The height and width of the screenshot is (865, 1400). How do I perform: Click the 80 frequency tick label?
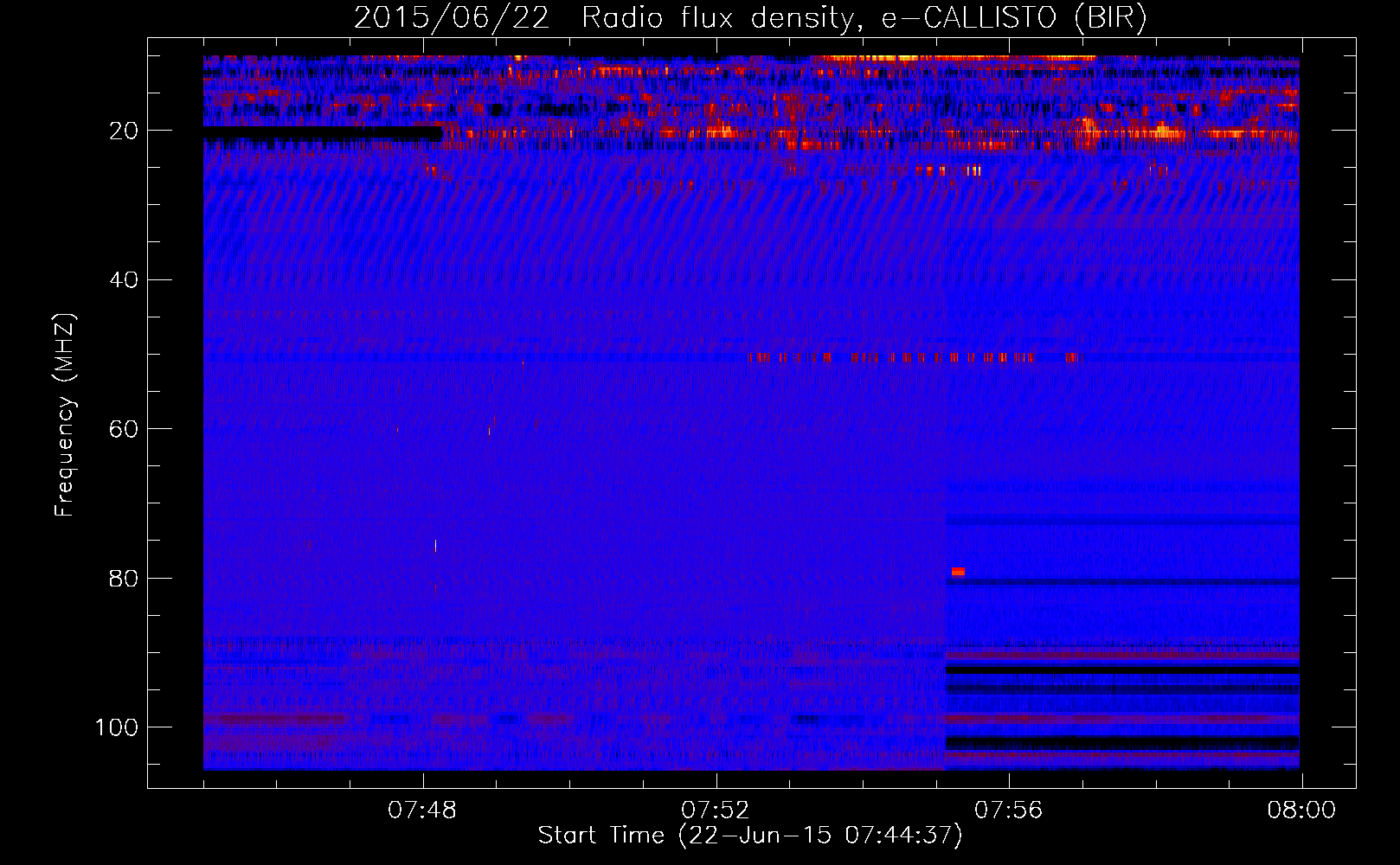[x=125, y=578]
